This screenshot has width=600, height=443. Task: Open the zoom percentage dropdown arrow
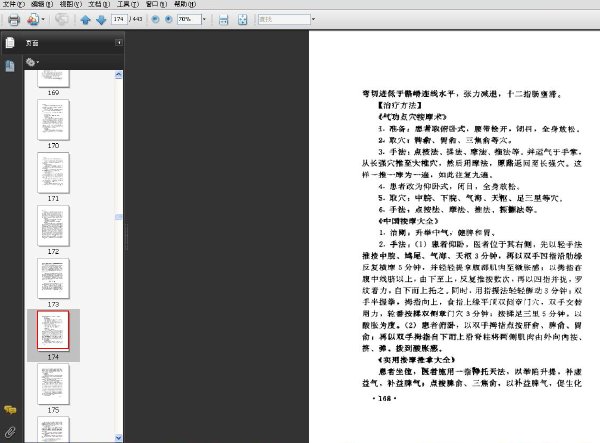[x=204, y=19]
